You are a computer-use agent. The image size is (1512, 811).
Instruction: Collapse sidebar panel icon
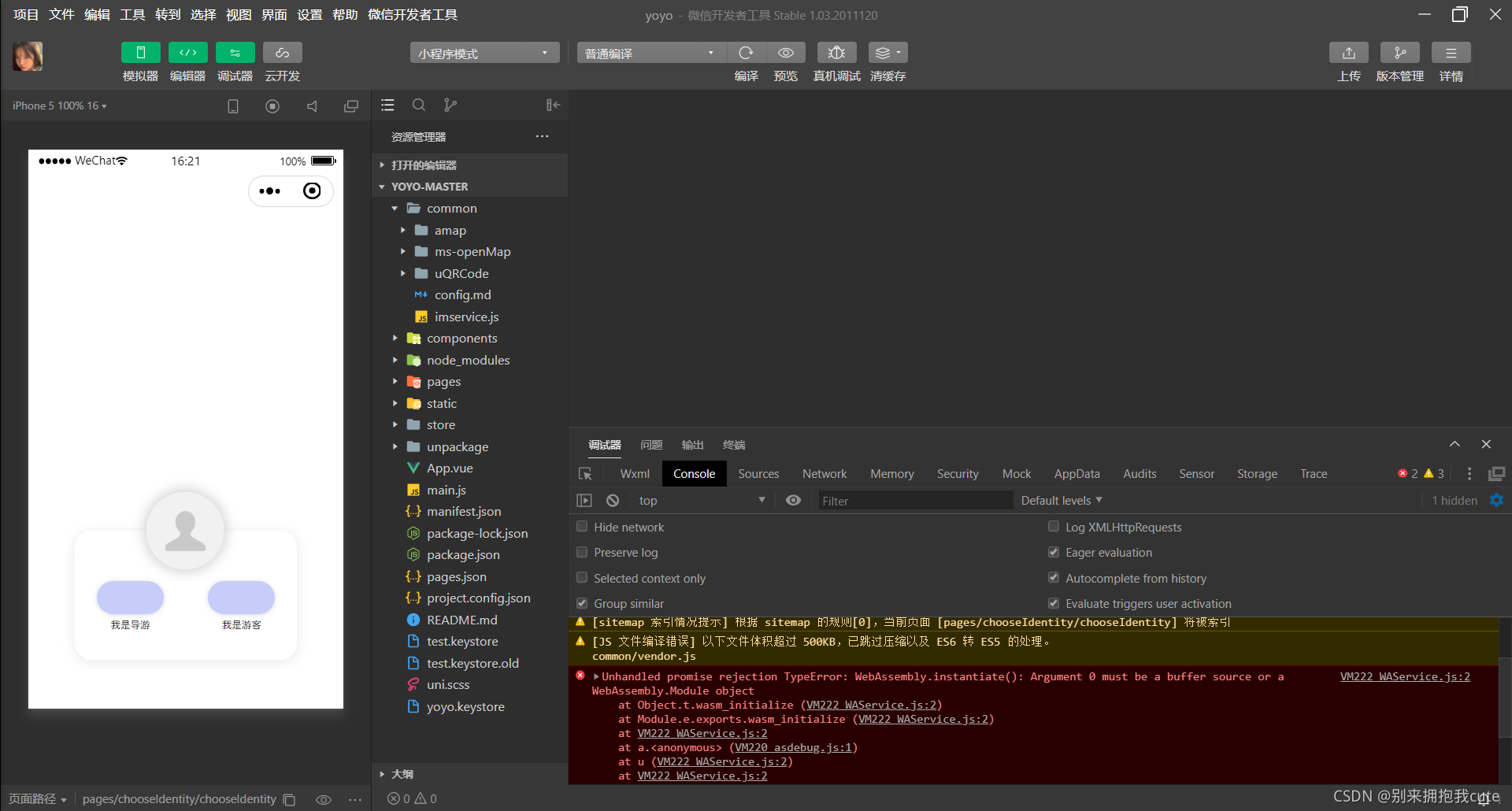click(553, 105)
